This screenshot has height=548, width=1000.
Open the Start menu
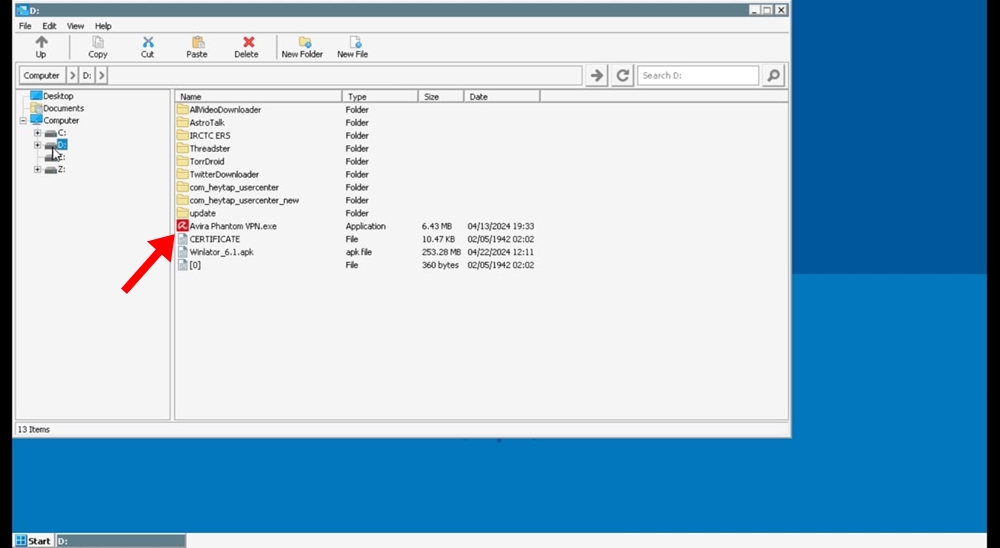tap(33, 541)
